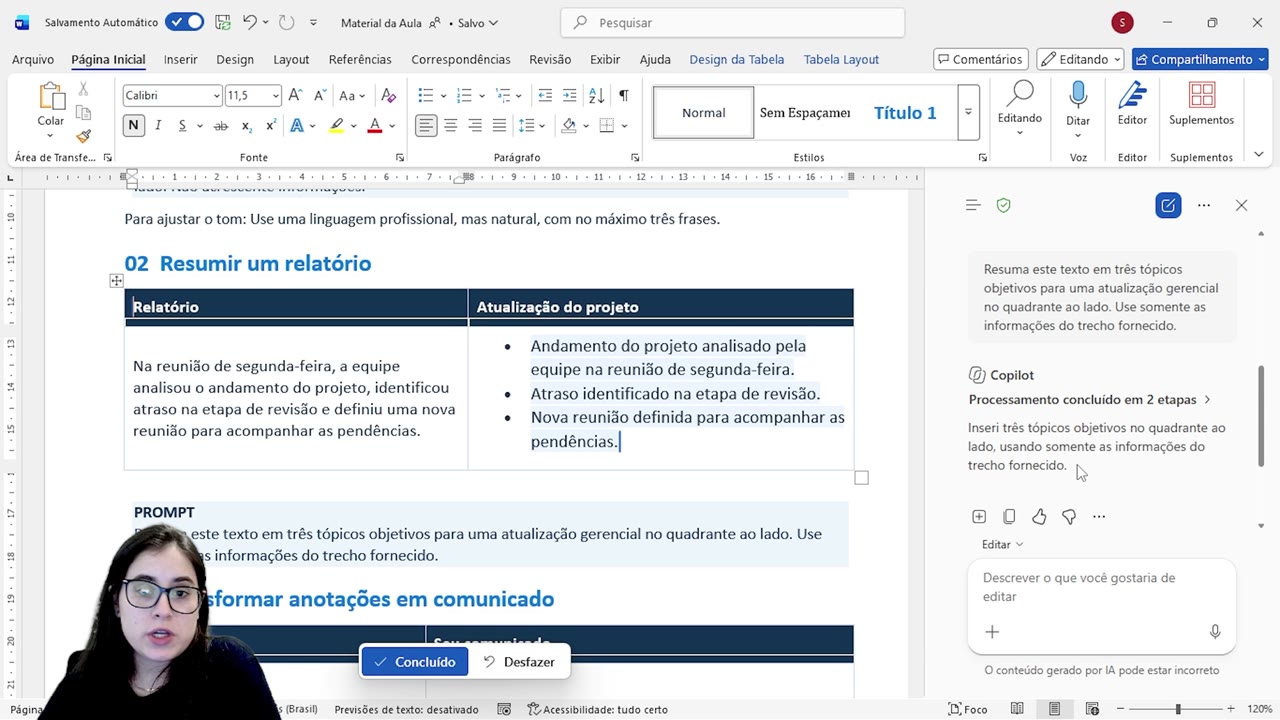Copy the Copilot response
Screen dimensions: 1280x720
click(1009, 517)
